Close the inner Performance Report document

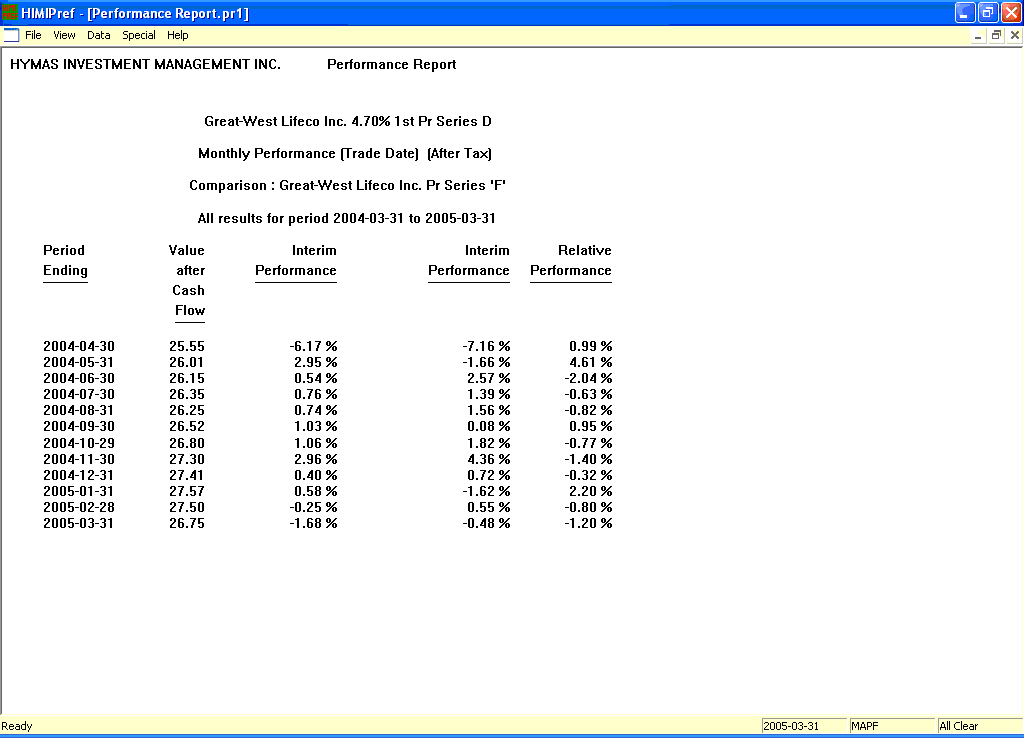[x=1015, y=36]
